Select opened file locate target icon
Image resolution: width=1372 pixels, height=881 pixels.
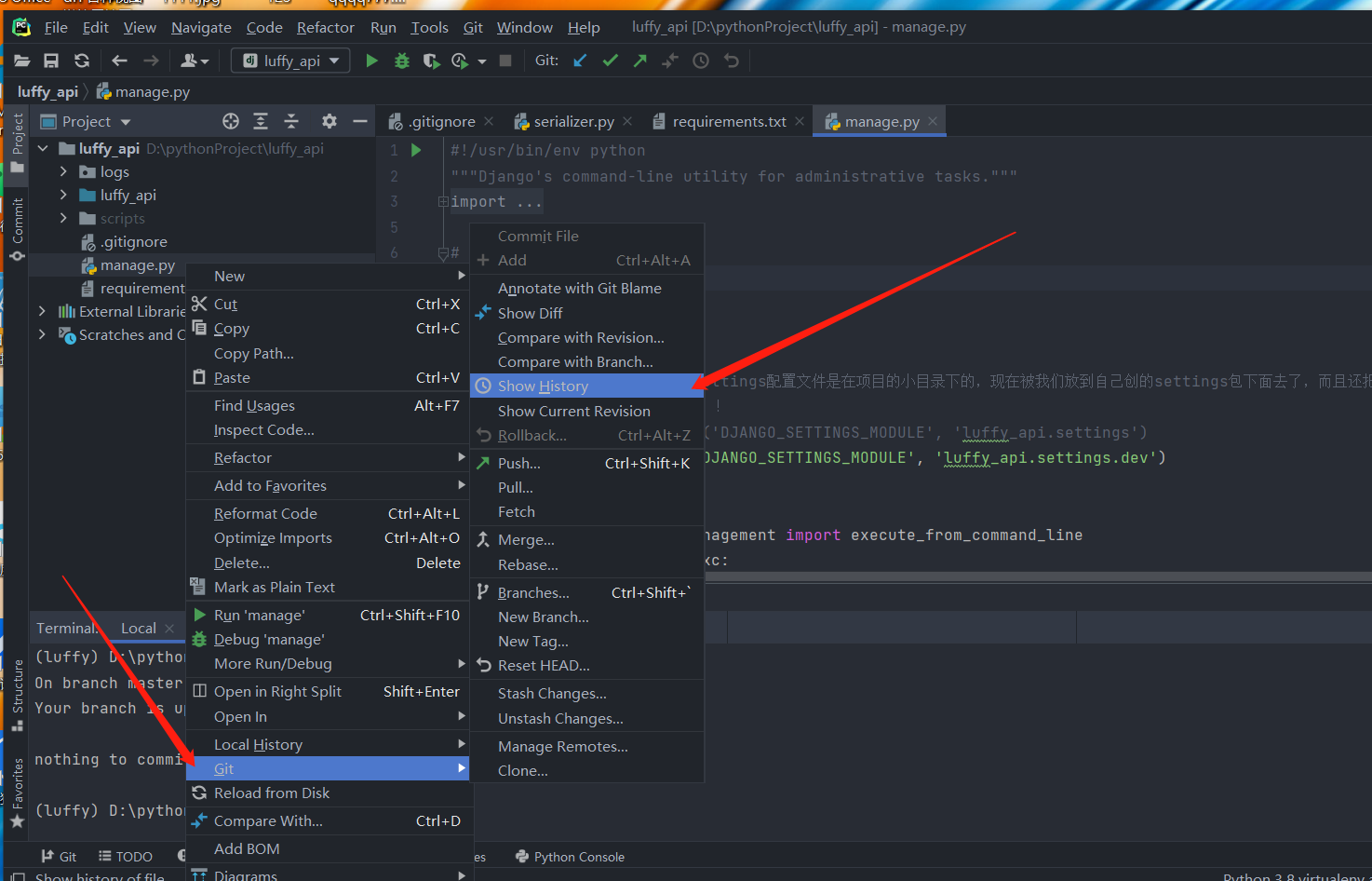(x=231, y=121)
